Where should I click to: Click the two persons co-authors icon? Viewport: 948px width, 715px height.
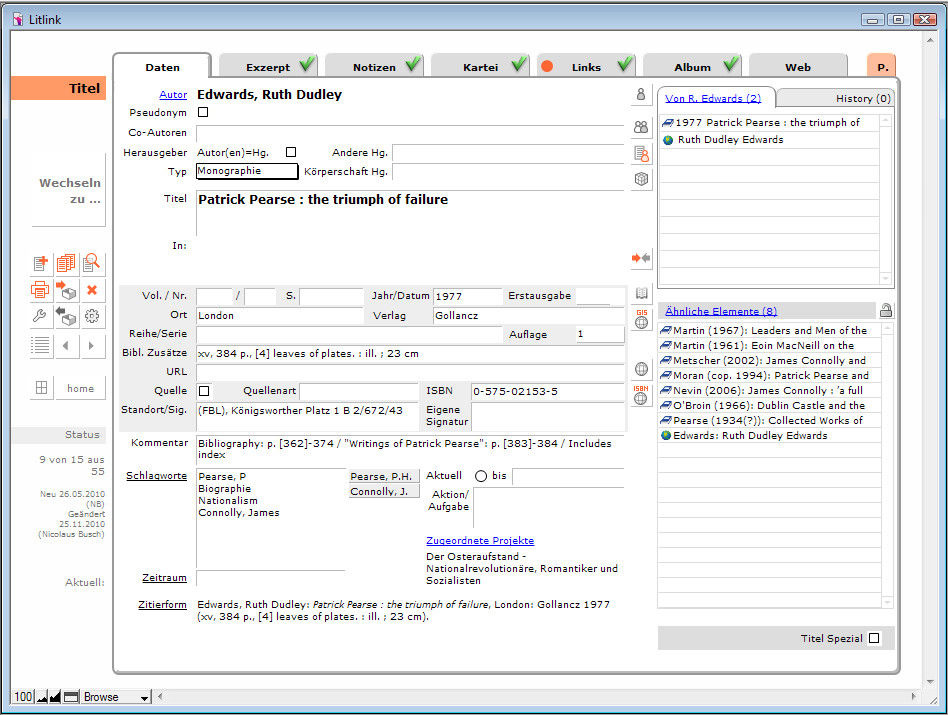(641, 127)
